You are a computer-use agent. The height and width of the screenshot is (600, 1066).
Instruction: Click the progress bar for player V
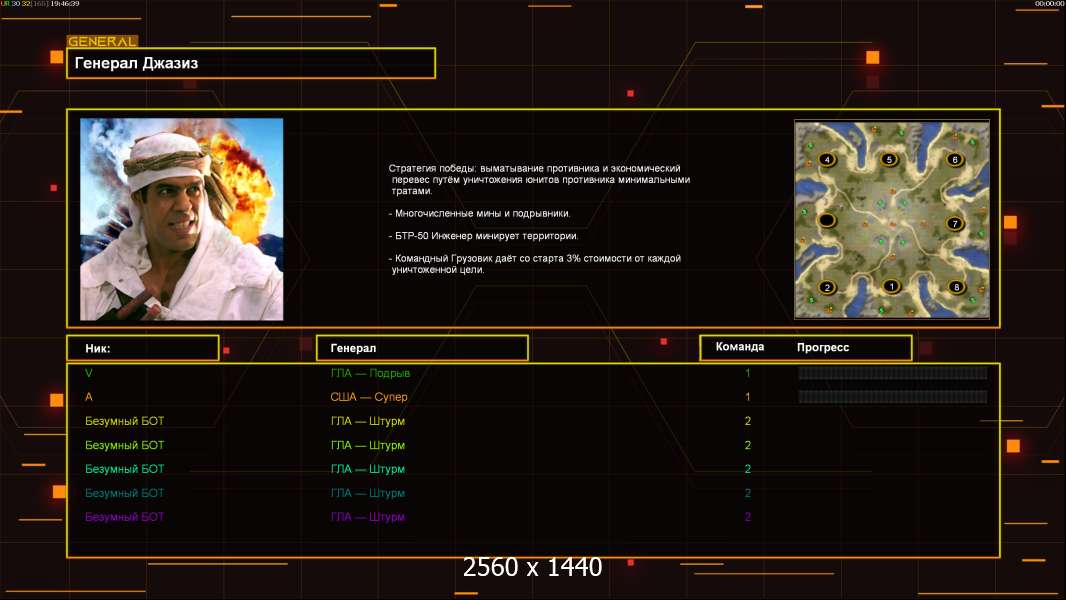(x=892, y=373)
